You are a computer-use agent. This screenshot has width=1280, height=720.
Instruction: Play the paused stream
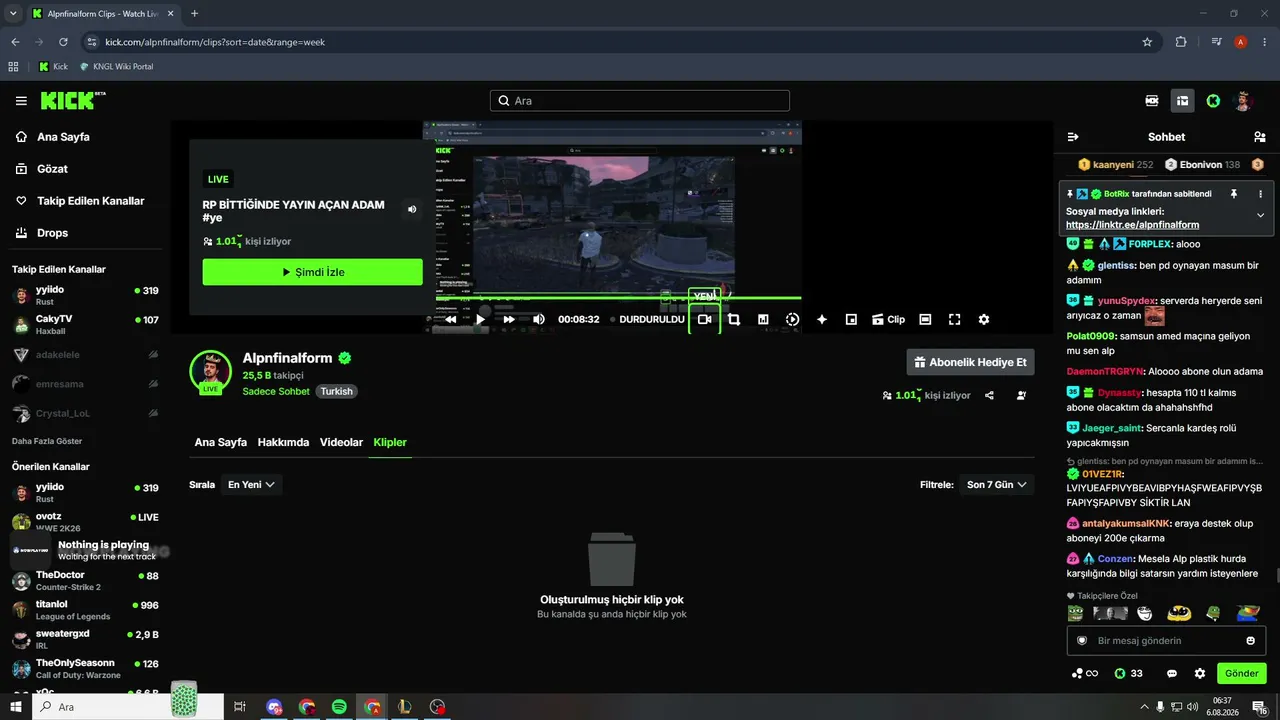pos(480,319)
